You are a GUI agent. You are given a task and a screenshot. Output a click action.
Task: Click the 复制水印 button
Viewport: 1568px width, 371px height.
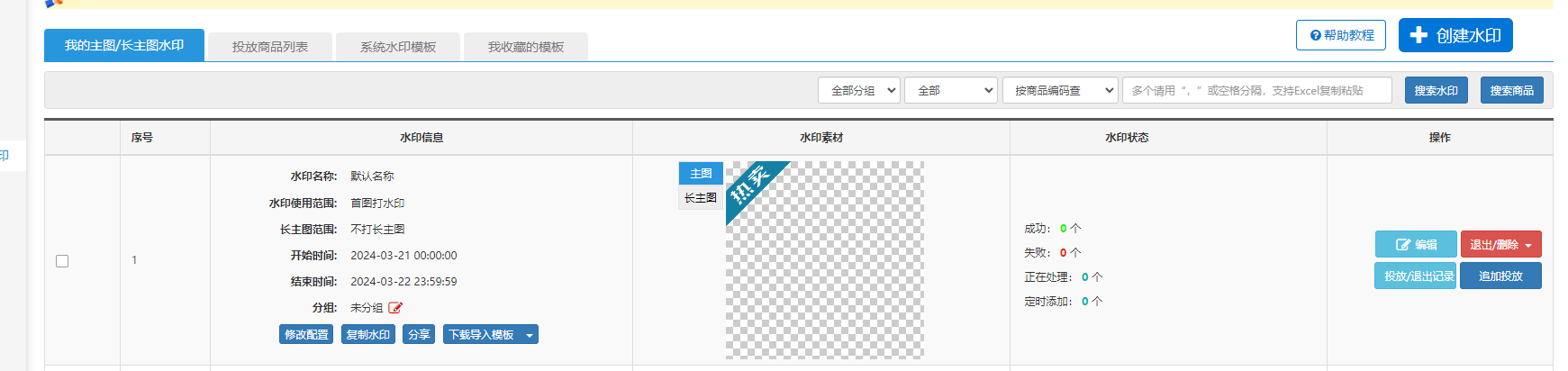(x=367, y=335)
